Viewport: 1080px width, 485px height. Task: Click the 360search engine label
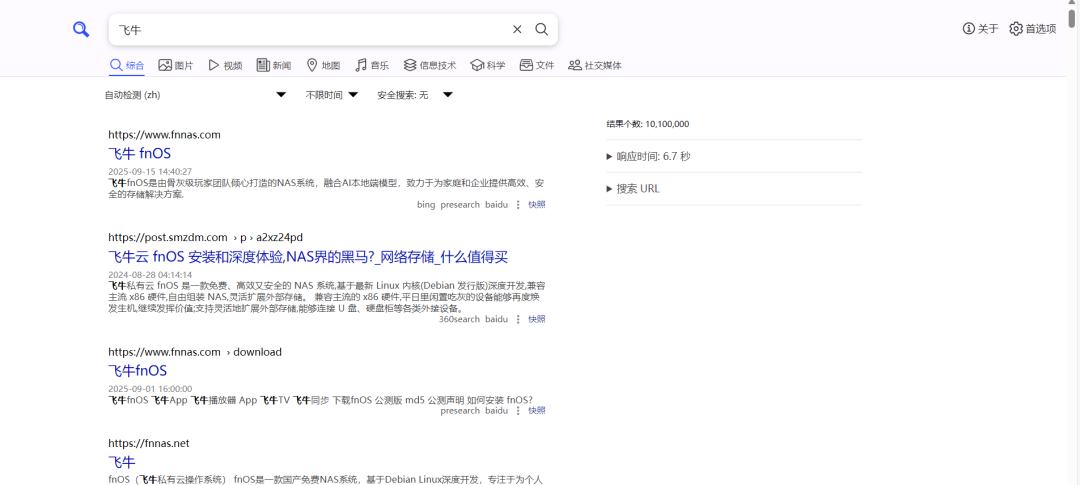tap(459, 319)
